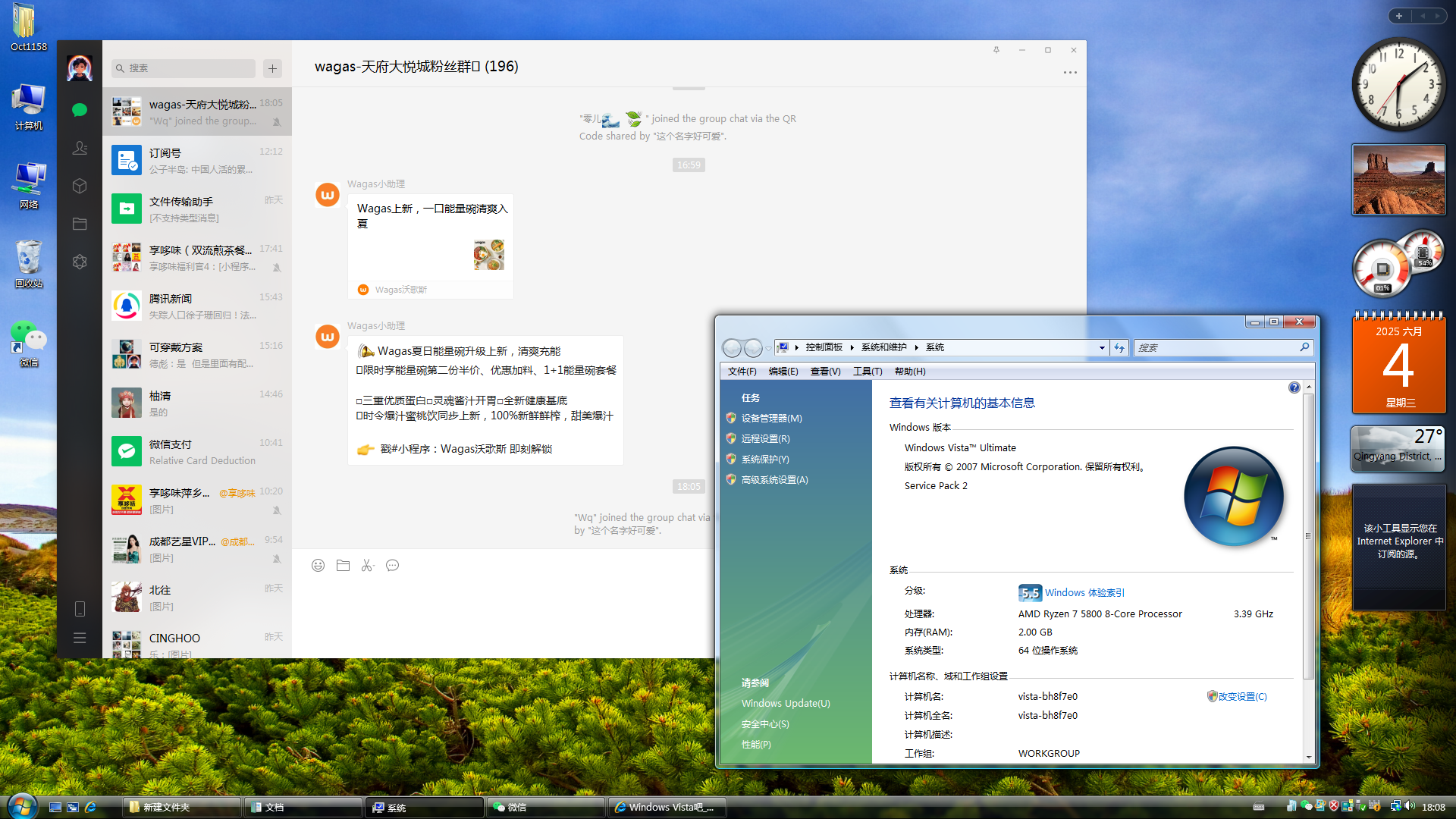Open the 帮助(H) menu

(910, 372)
